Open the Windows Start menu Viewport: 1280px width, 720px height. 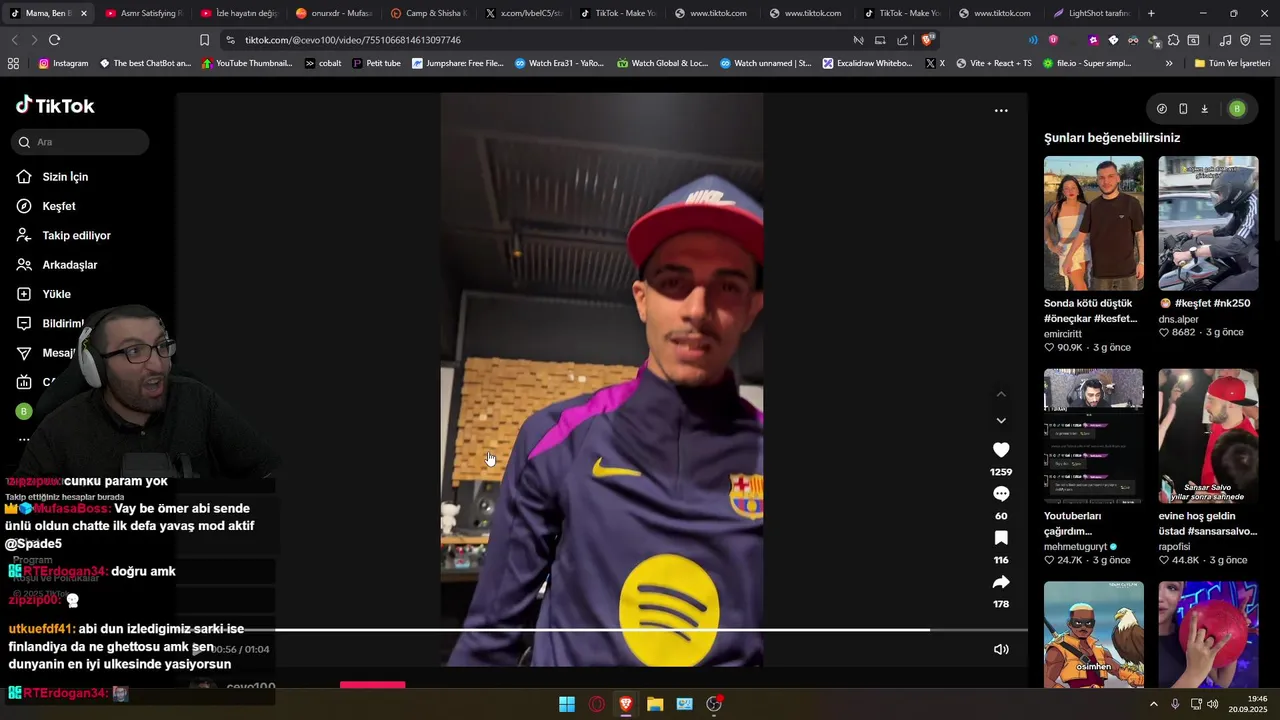567,704
